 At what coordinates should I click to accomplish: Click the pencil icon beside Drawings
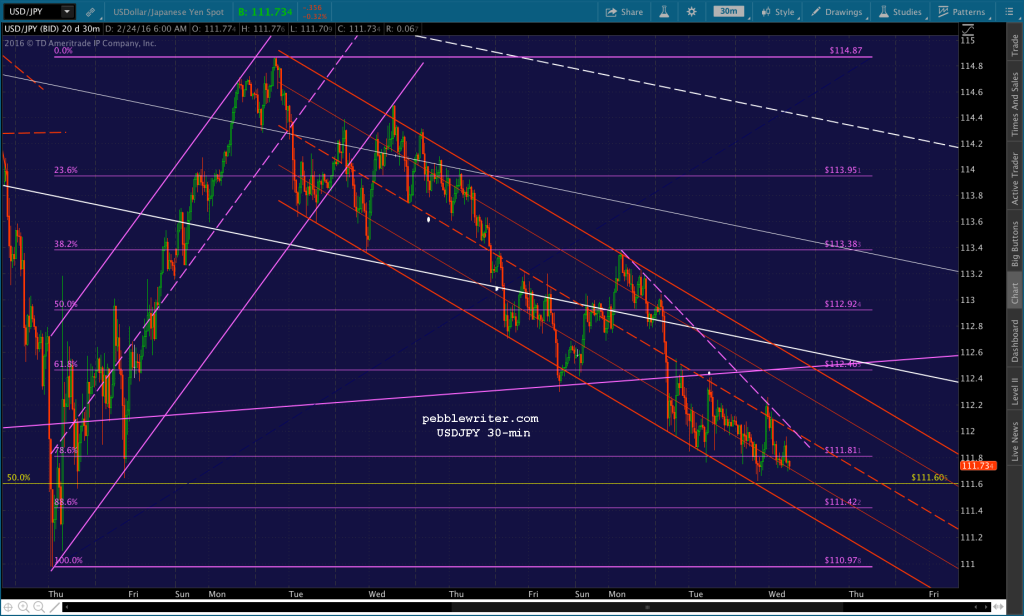tap(816, 12)
